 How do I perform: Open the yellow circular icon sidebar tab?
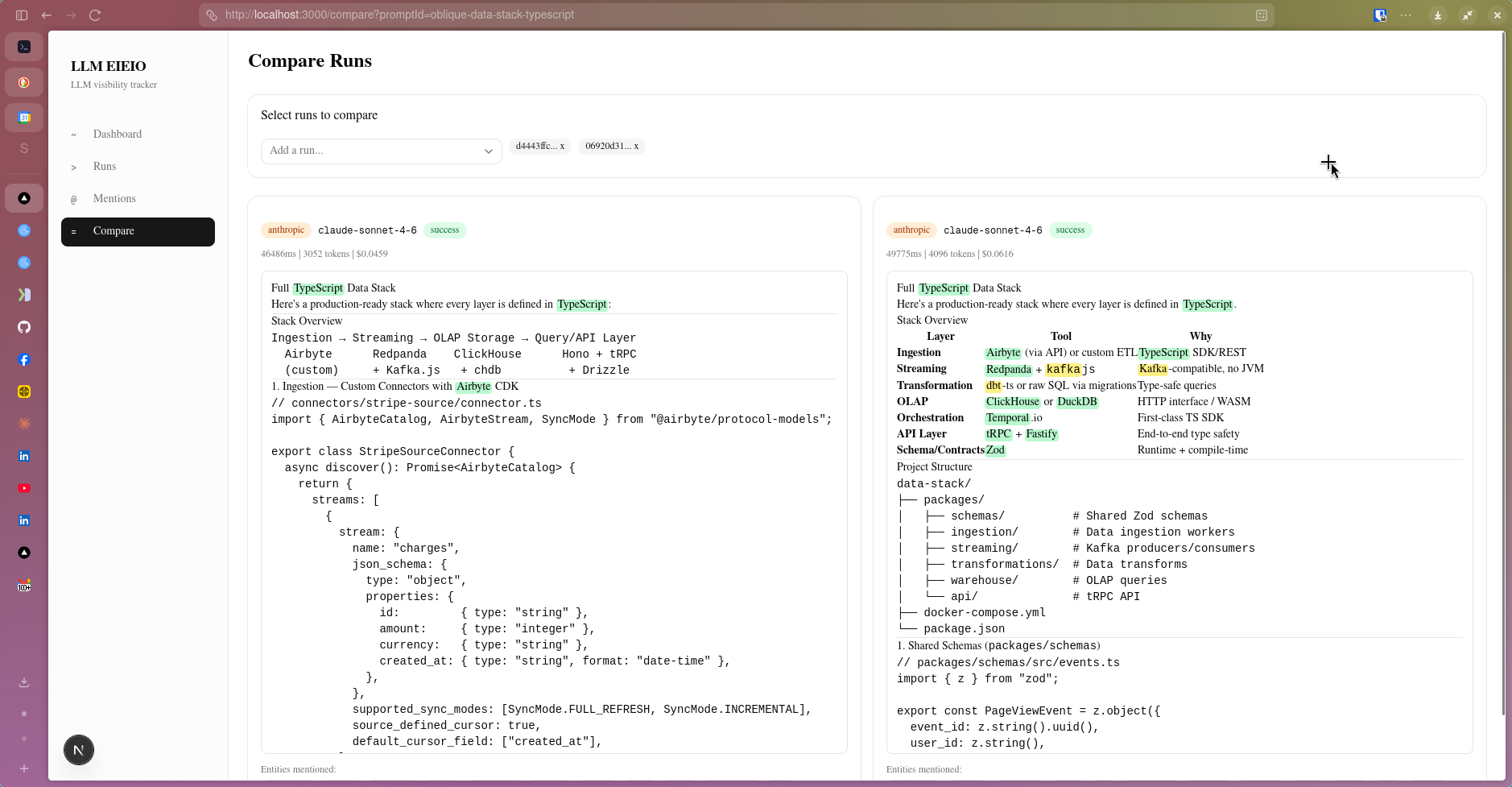(x=24, y=391)
